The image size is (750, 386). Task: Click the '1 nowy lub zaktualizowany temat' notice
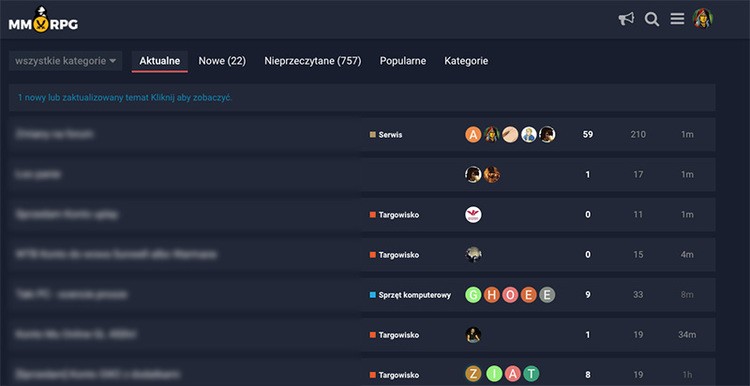(362, 98)
